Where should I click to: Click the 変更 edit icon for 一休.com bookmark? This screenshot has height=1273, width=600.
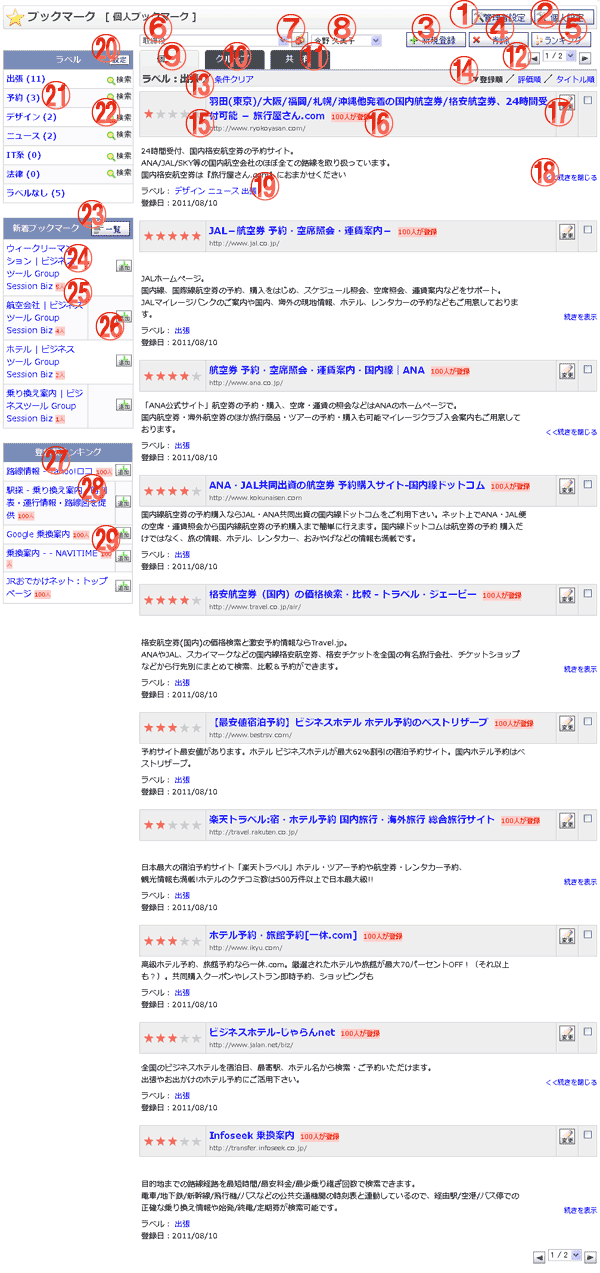coord(567,938)
